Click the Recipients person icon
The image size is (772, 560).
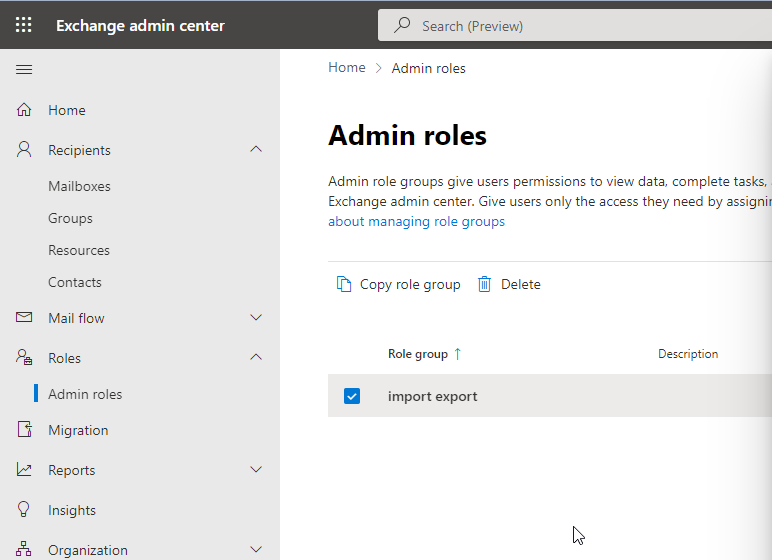[25, 150]
